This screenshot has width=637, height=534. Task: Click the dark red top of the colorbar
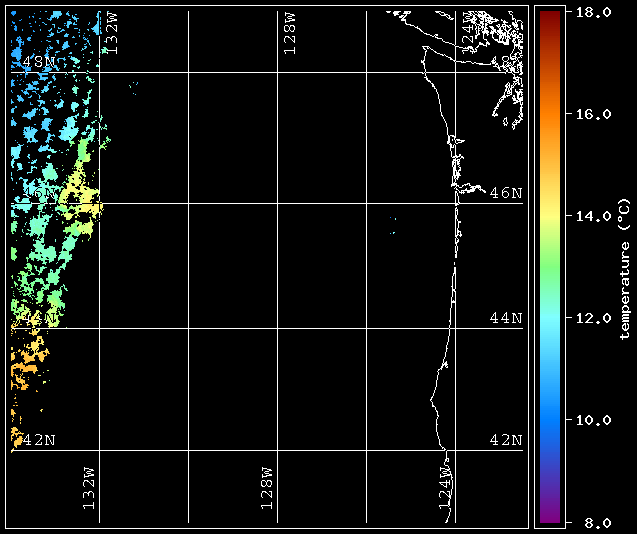548,15
